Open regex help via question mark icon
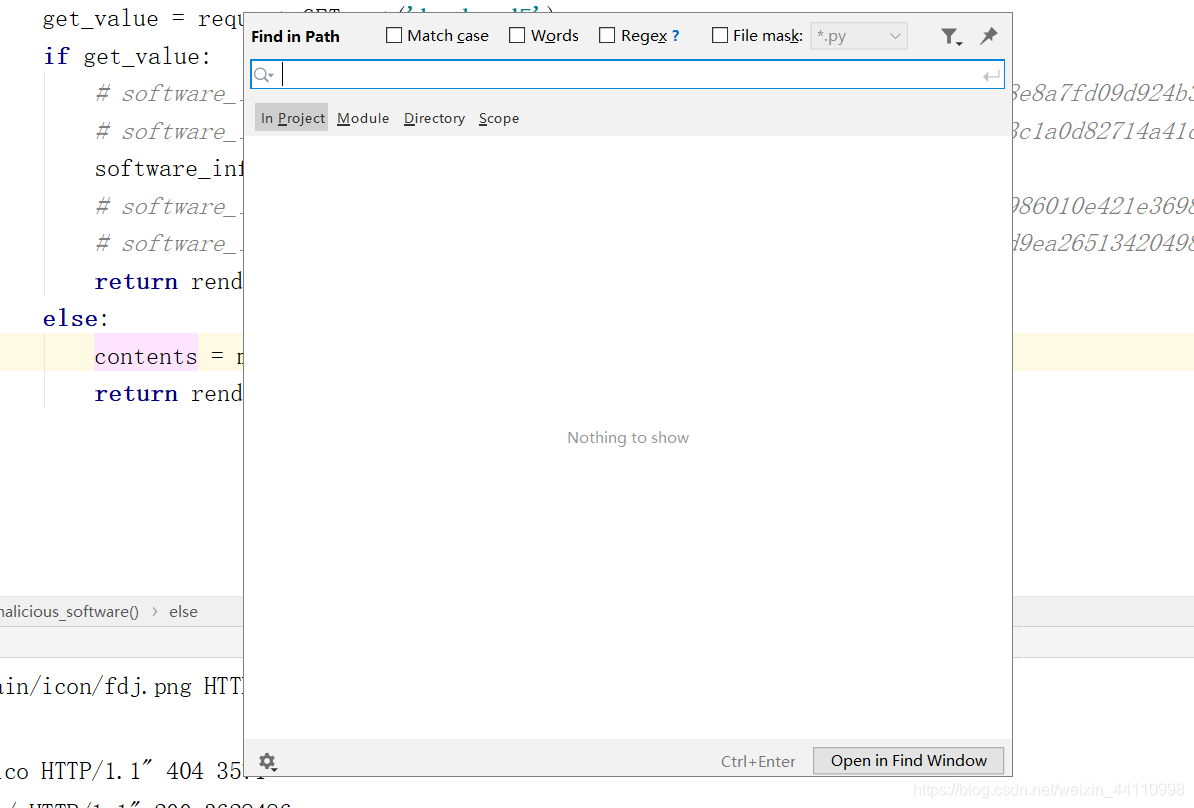Viewport: 1194px width, 808px height. [x=678, y=35]
